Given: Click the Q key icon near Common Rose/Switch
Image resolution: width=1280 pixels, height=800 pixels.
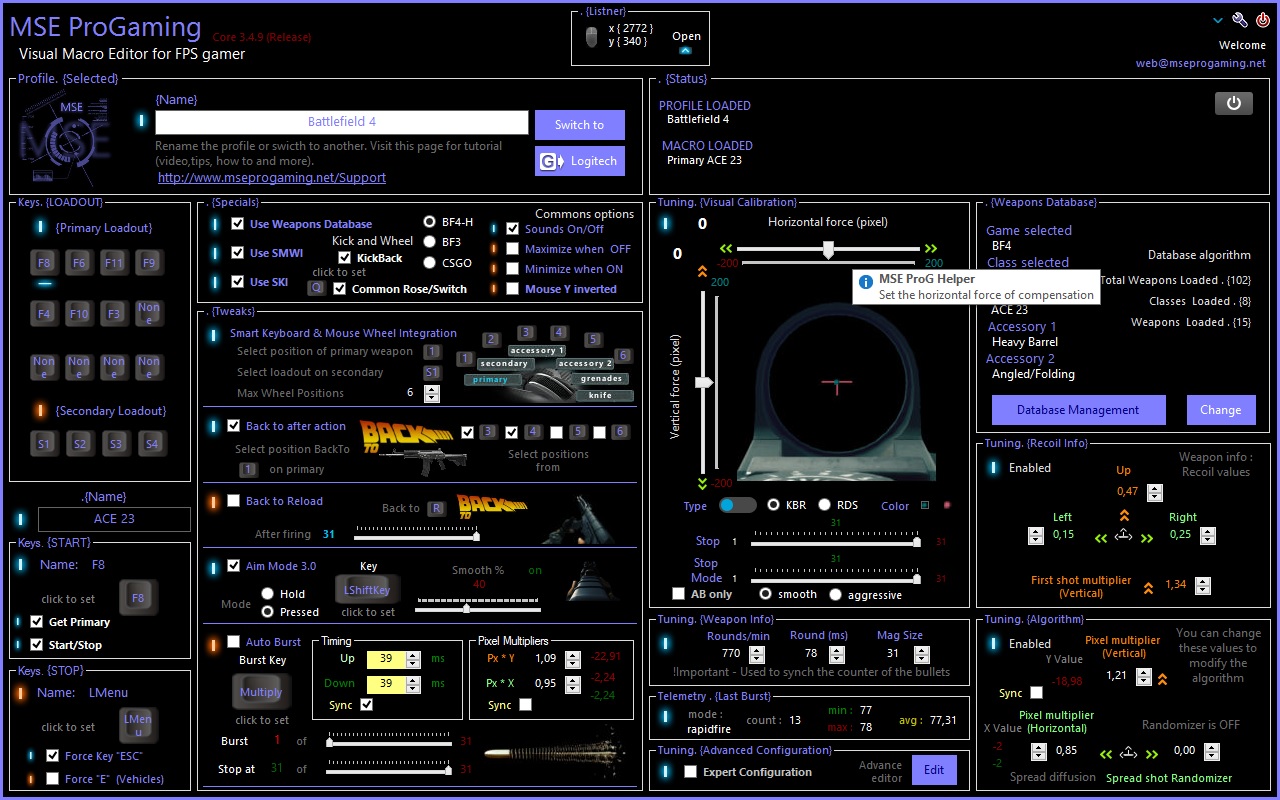Looking at the screenshot, I should coord(316,288).
